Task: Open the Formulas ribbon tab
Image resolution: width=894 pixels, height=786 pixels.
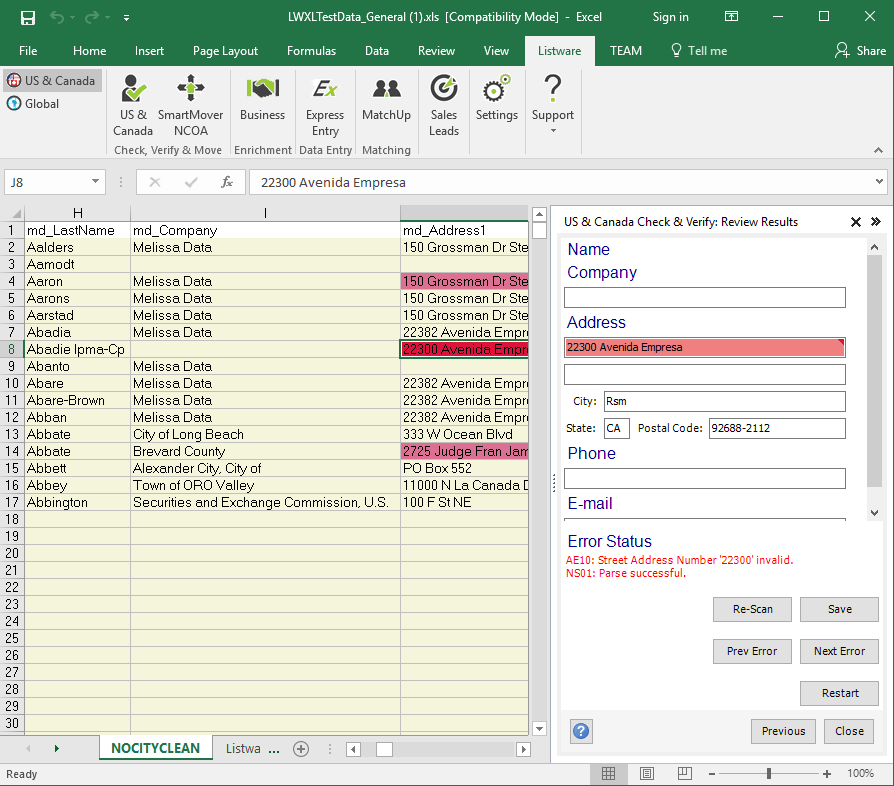Action: click(311, 51)
